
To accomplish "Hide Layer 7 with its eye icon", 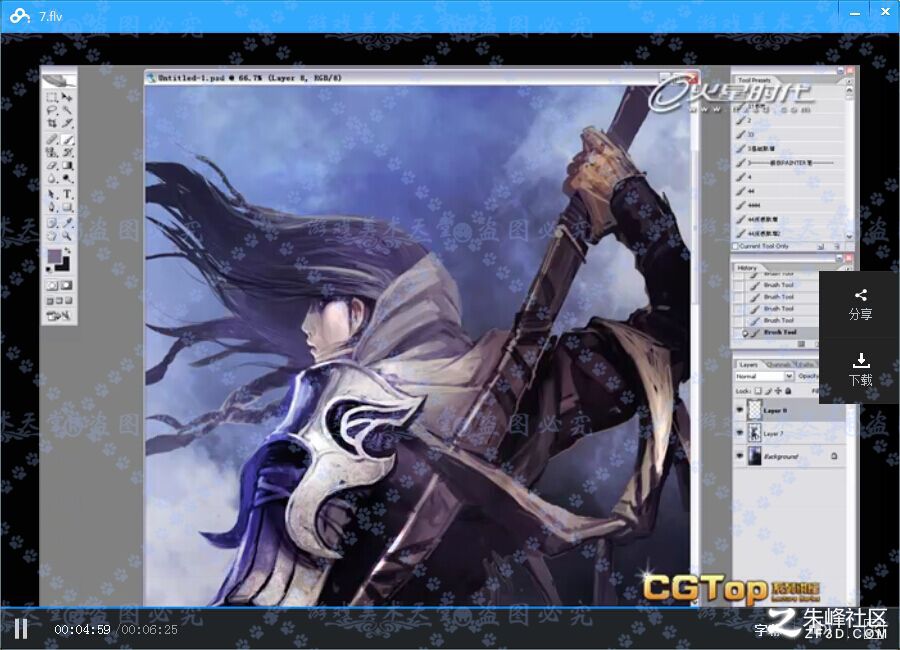I will [739, 433].
